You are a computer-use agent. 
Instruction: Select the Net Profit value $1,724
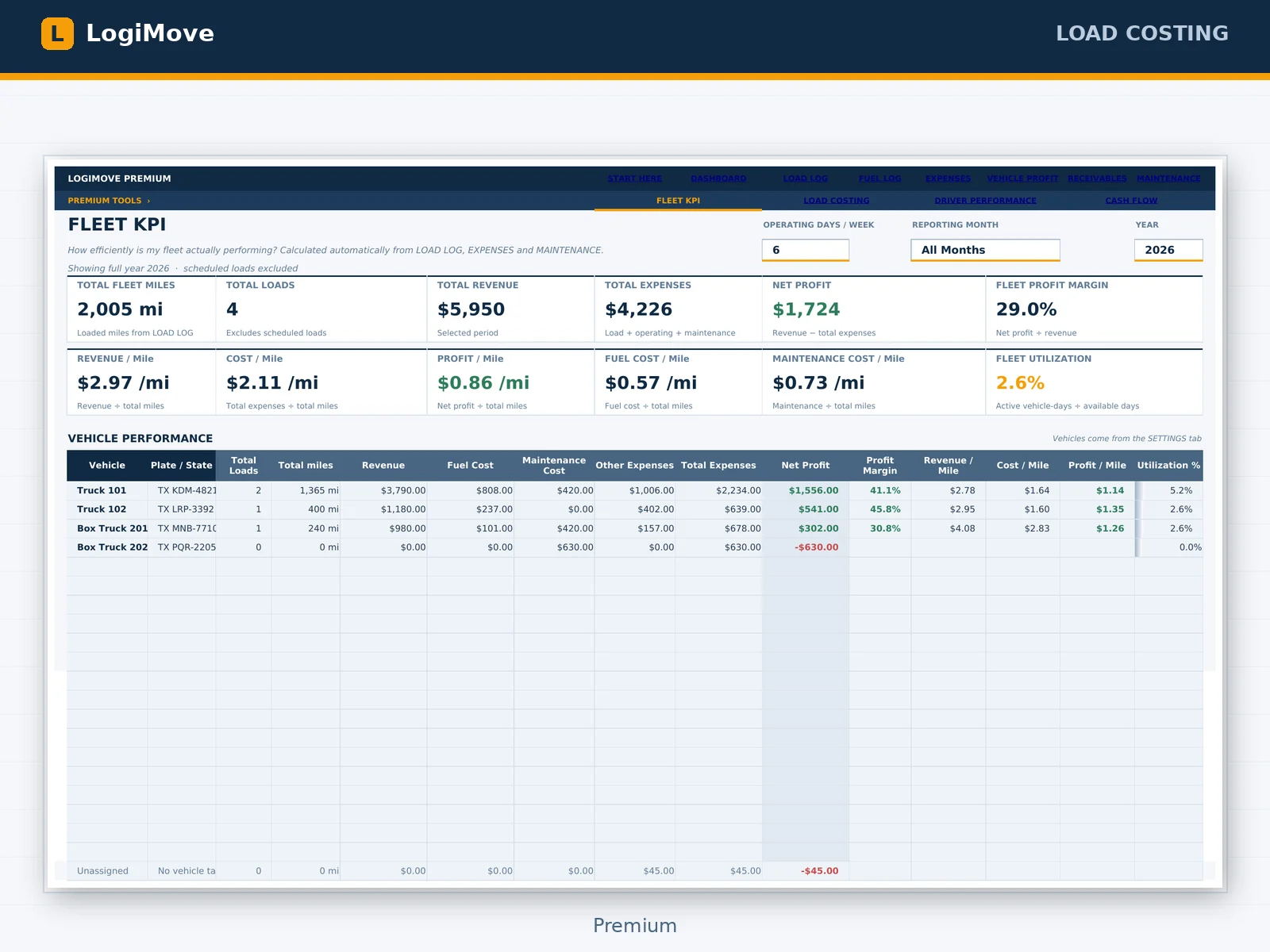tap(806, 309)
